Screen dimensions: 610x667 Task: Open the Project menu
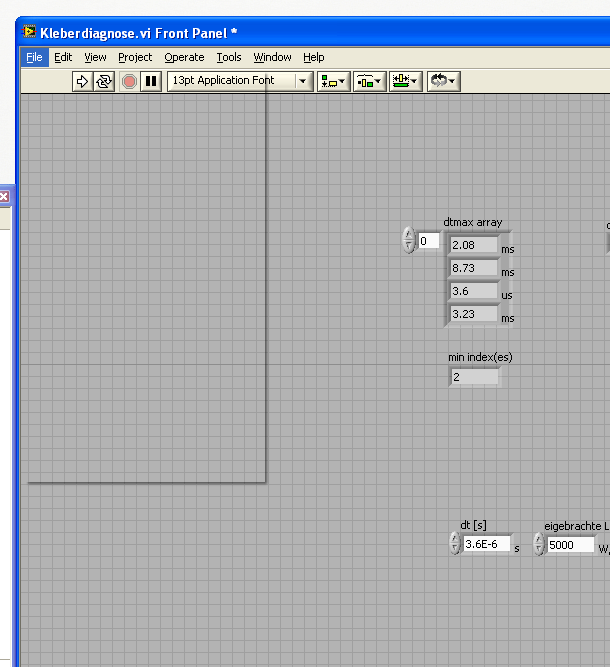(x=135, y=57)
